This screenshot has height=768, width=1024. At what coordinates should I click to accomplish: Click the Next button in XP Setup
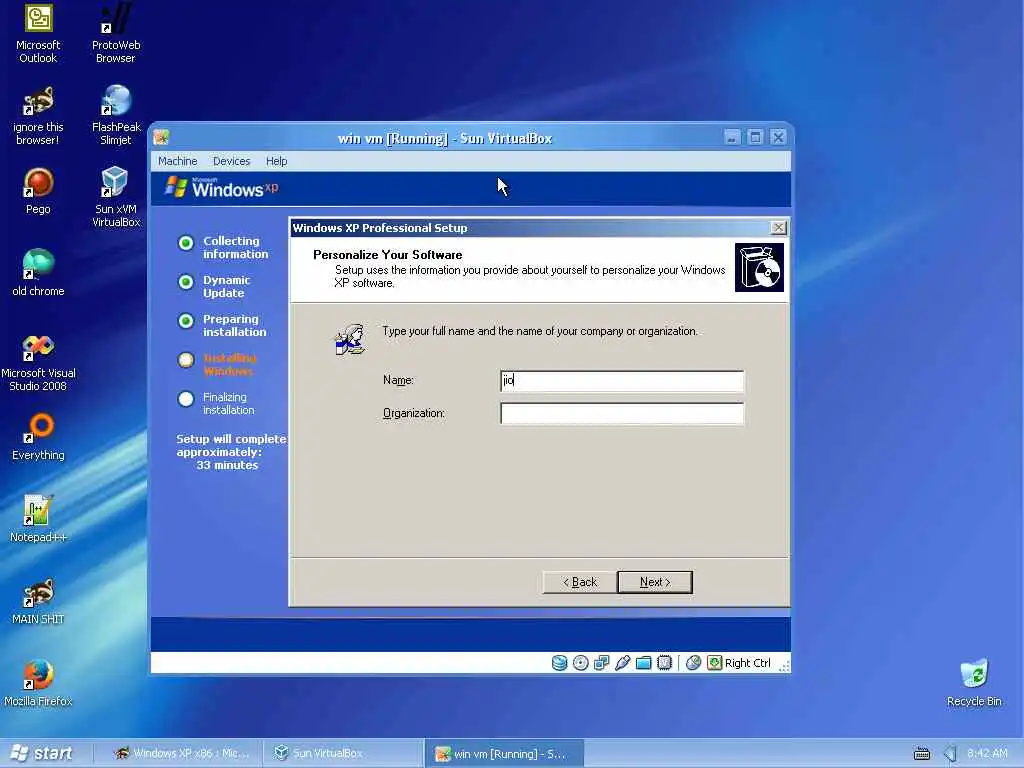tap(655, 582)
